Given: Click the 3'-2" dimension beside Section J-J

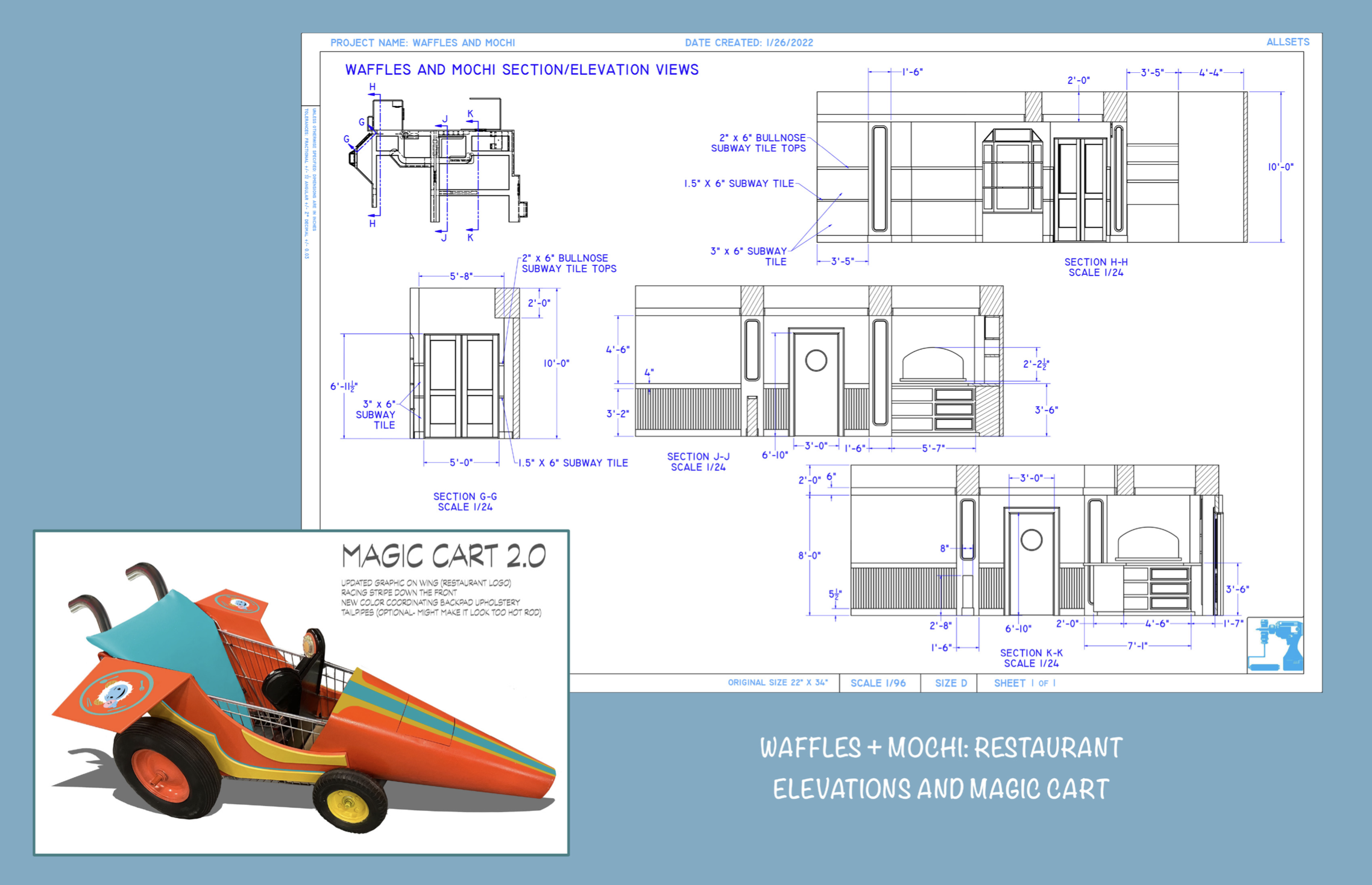Looking at the screenshot, I should coord(618,414).
